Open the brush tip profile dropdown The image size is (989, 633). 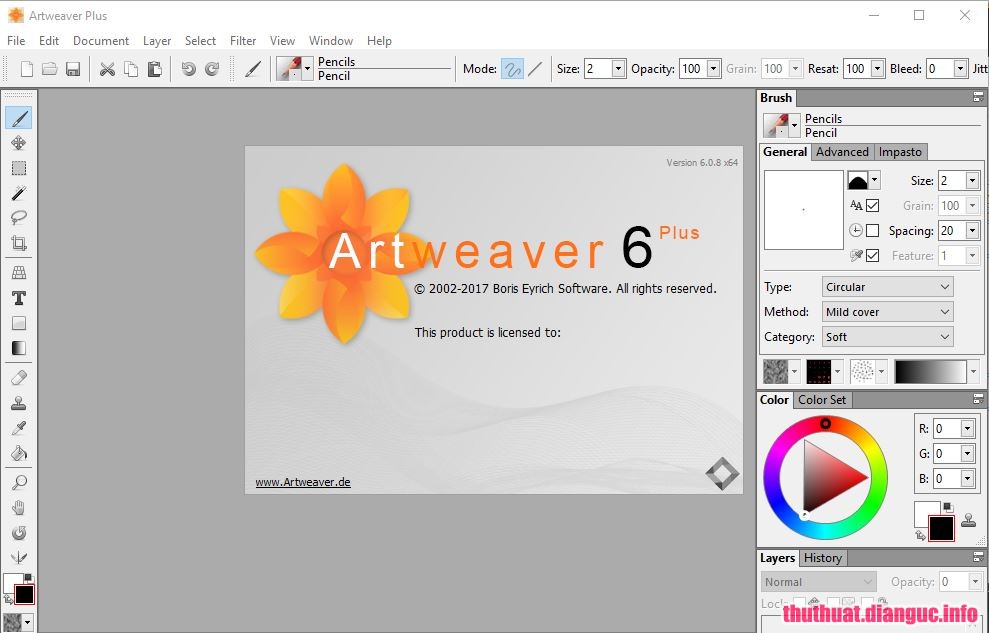tap(874, 180)
